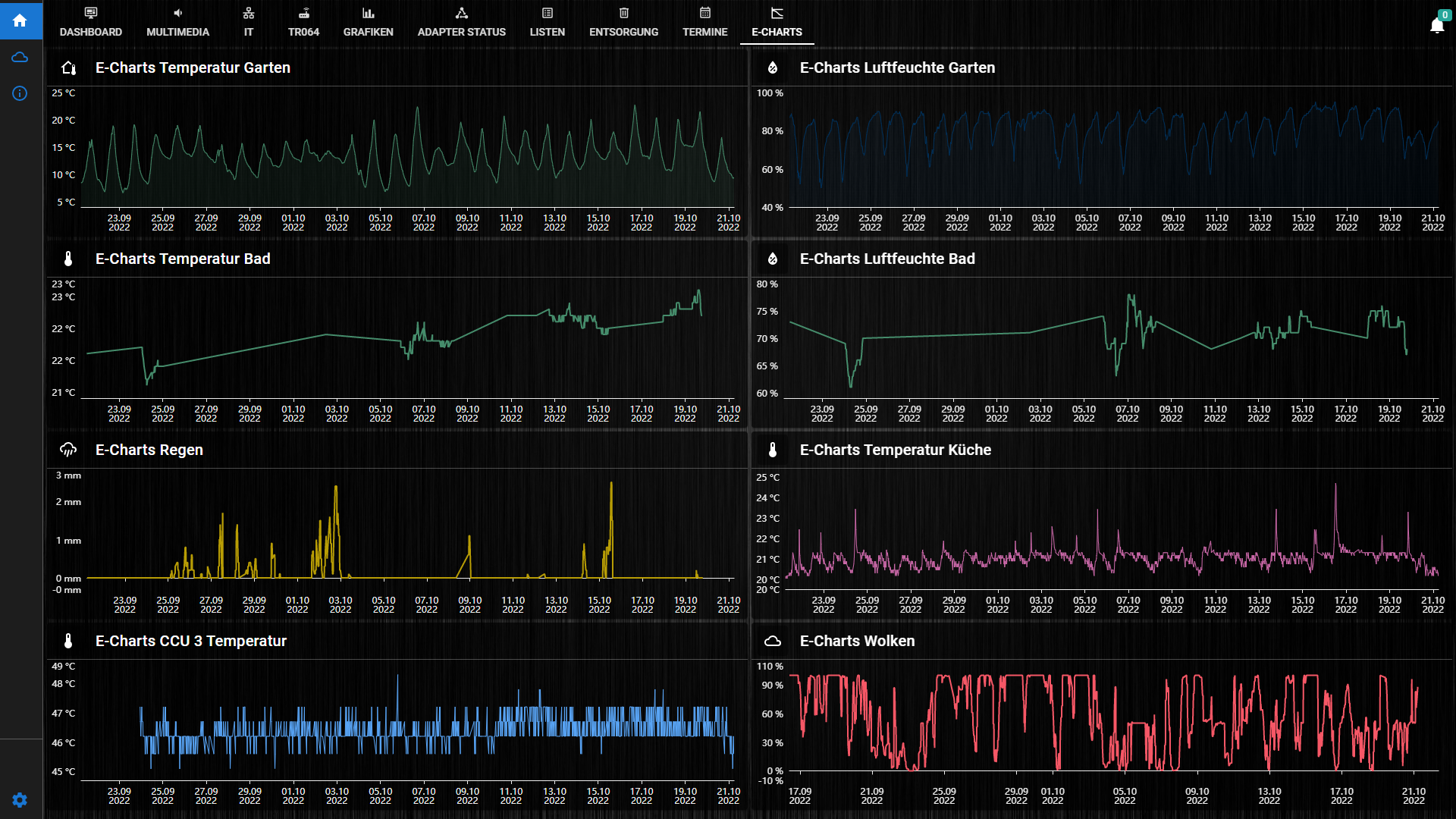Click the 80 % label in Luftfeuchte Bad
This screenshot has width=1456, height=819.
point(767,284)
